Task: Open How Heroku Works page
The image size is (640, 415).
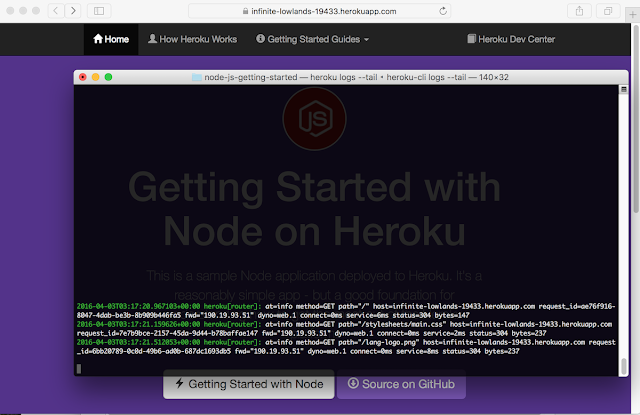Action: point(192,39)
